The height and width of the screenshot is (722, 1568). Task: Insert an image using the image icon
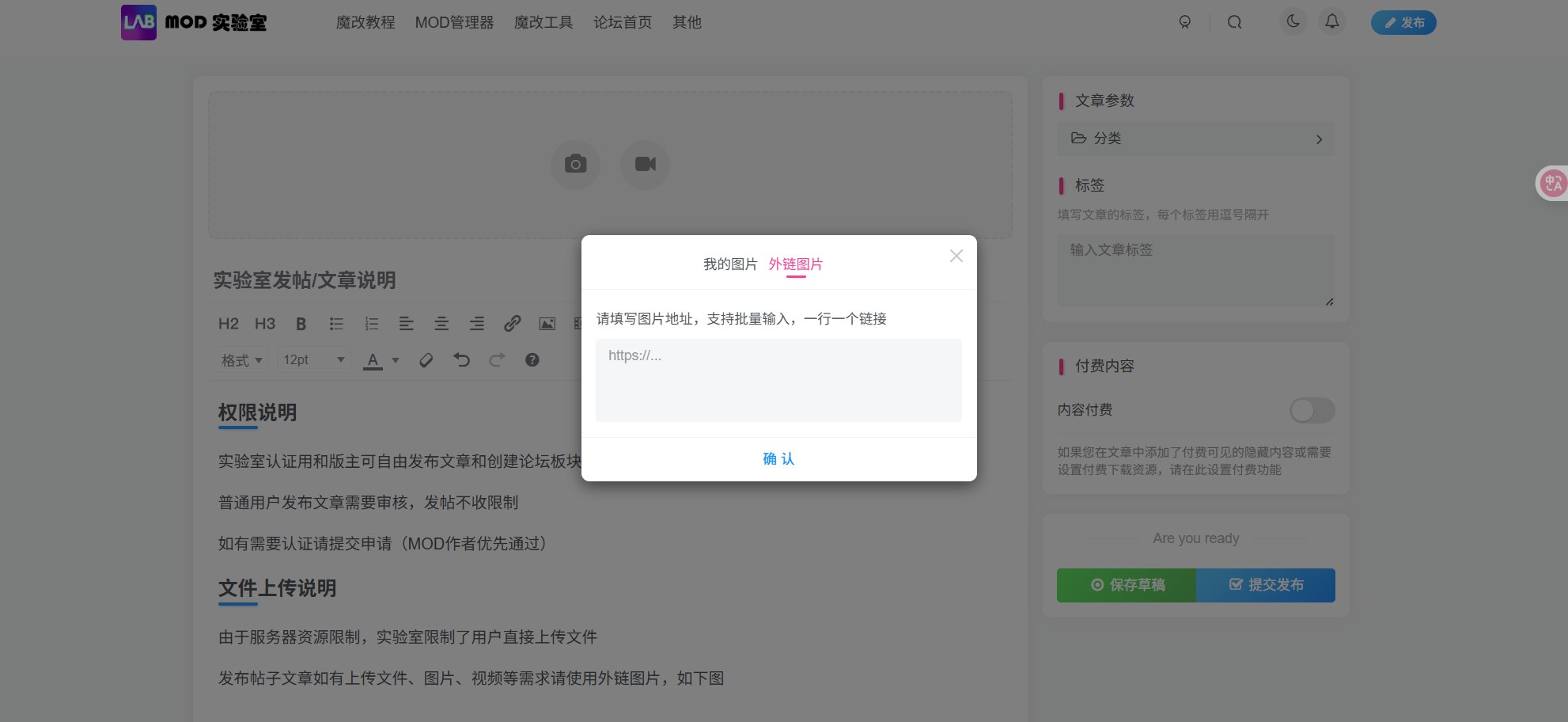coord(547,324)
